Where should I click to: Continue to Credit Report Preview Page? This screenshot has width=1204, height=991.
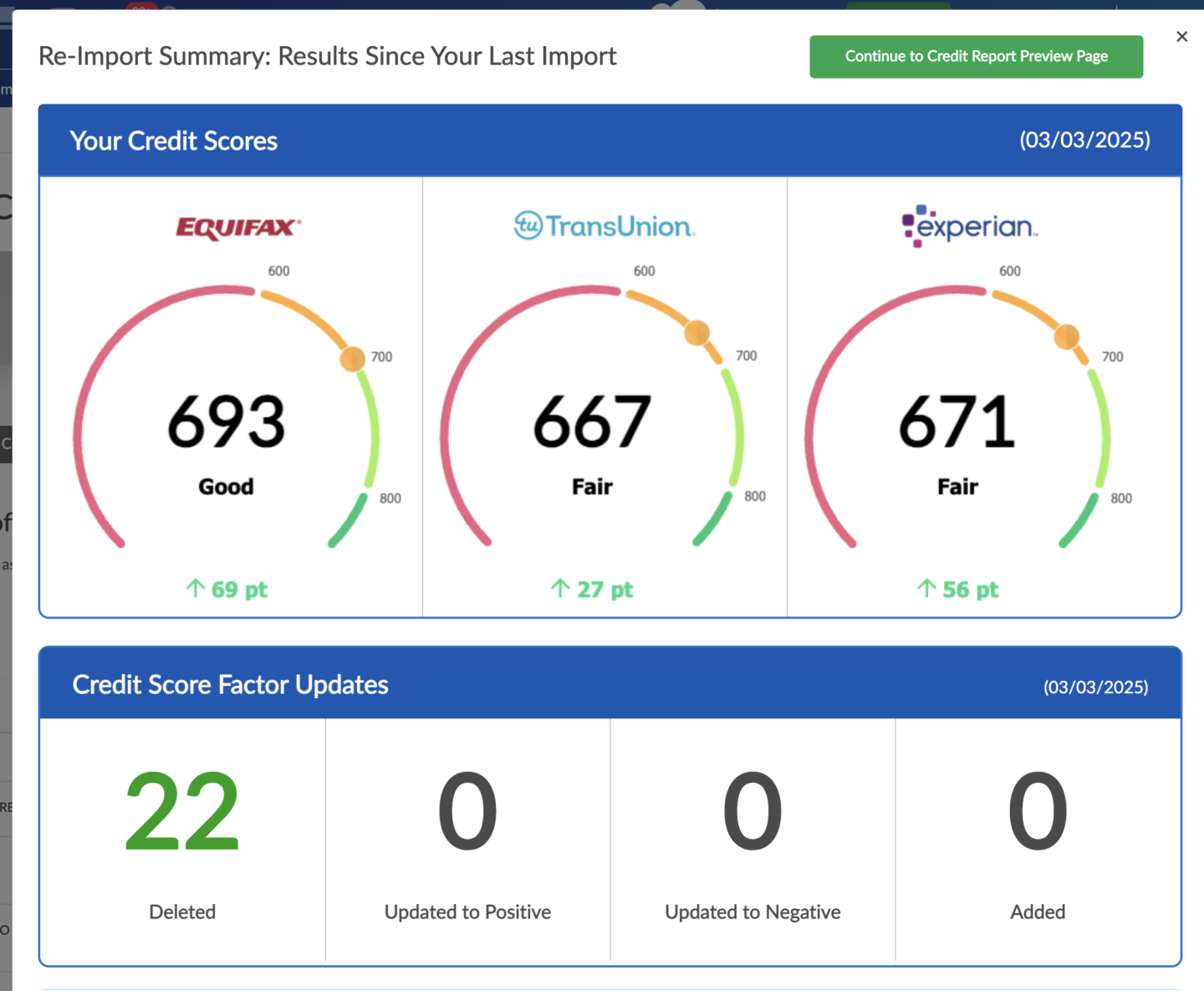point(976,57)
